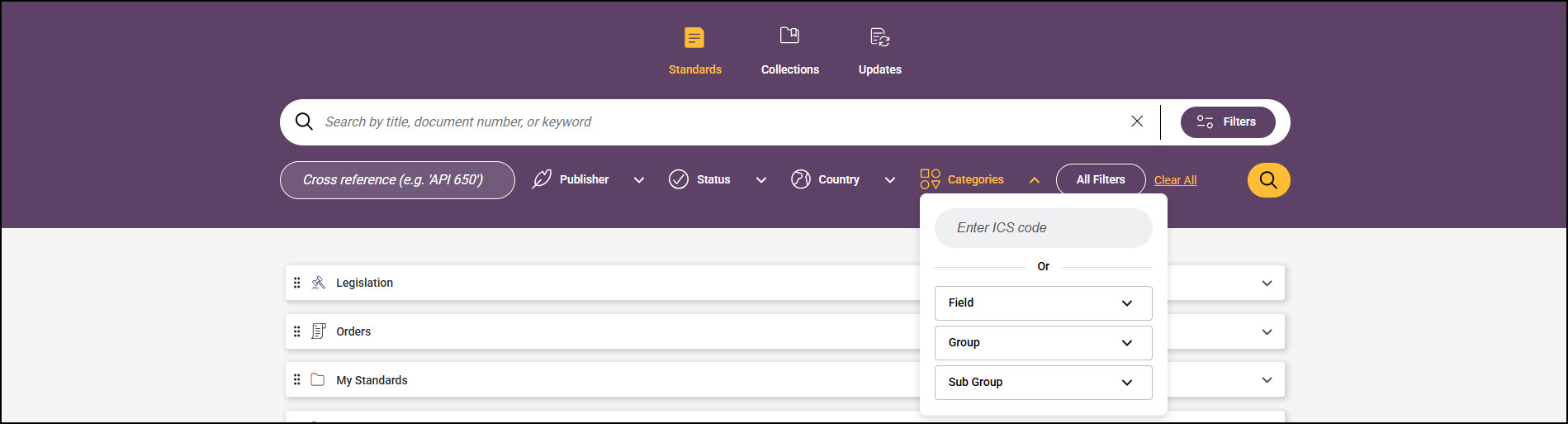The height and width of the screenshot is (424, 1568).
Task: Click the clear X in search bar
Action: tap(1137, 121)
